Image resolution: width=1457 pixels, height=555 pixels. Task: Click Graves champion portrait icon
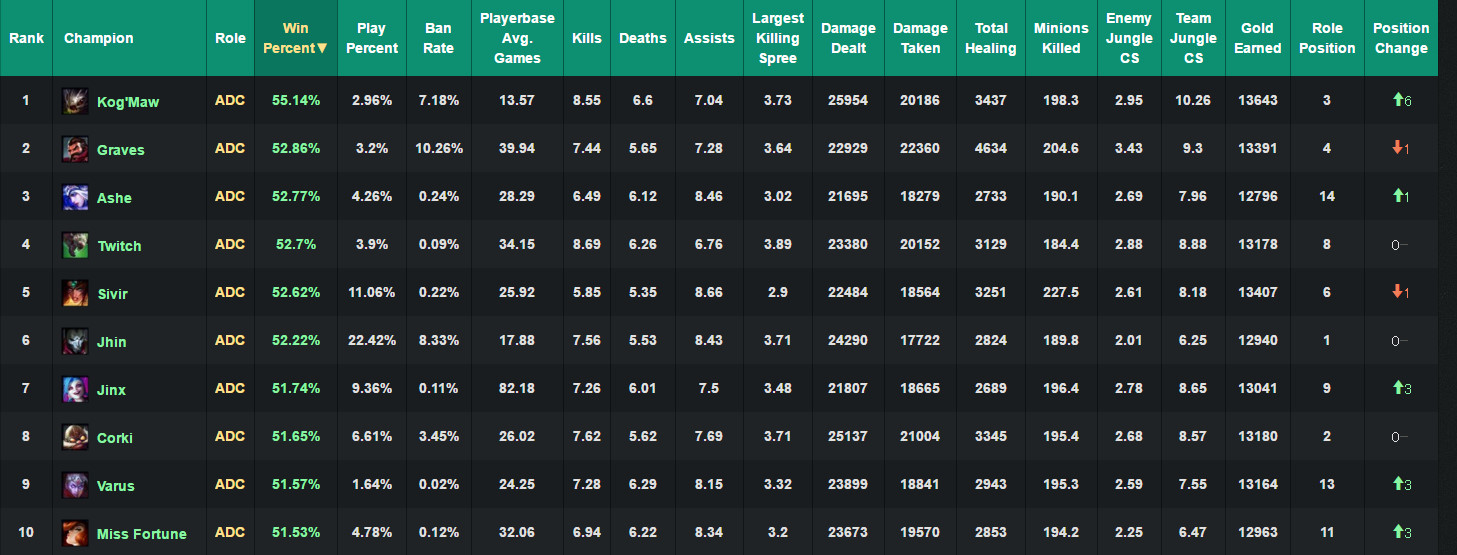pyautogui.click(x=74, y=148)
